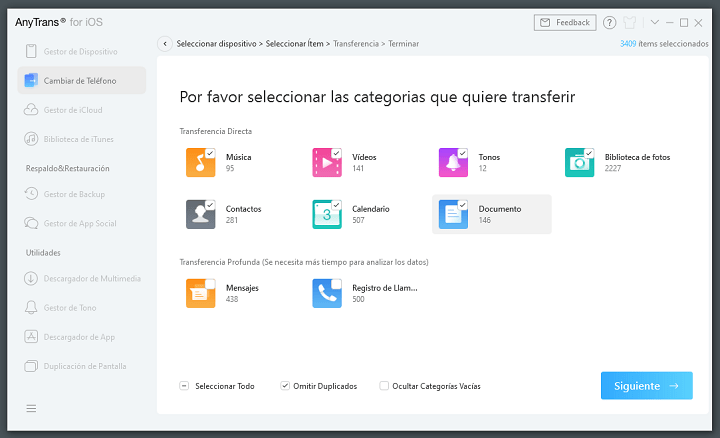Click the Calendario count '507'

click(x=358, y=220)
